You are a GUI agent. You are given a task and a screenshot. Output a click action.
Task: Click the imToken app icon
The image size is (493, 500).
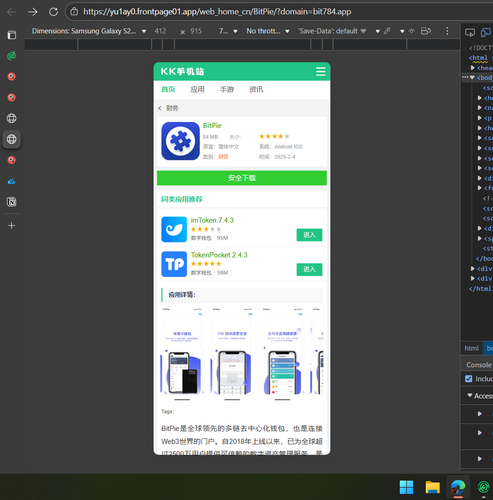pos(174,229)
